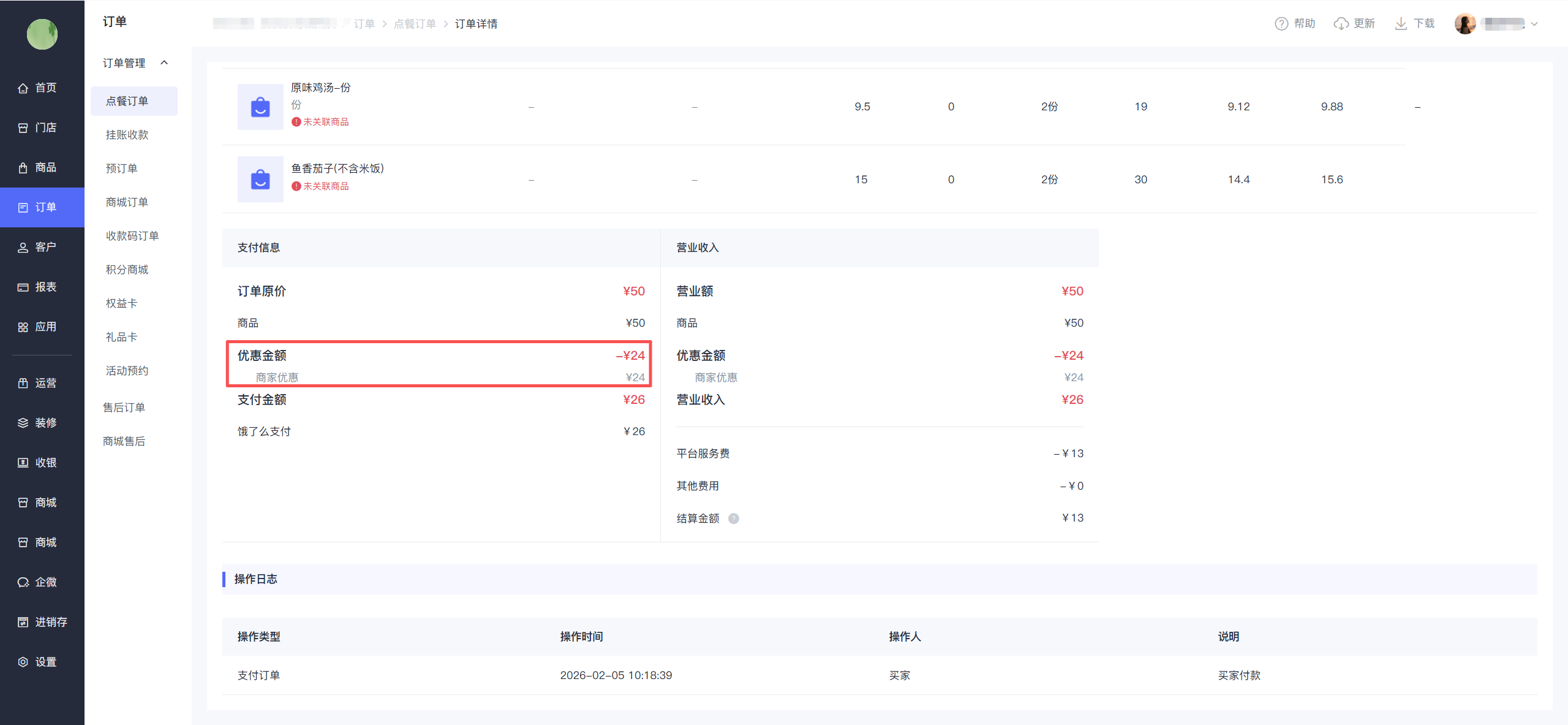
Task: Click the 结算金额 help question icon
Action: tap(733, 518)
